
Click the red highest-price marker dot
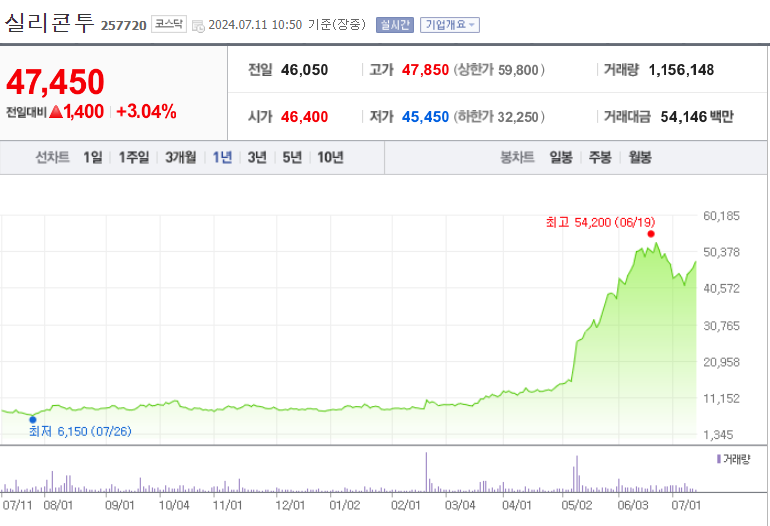[651, 234]
